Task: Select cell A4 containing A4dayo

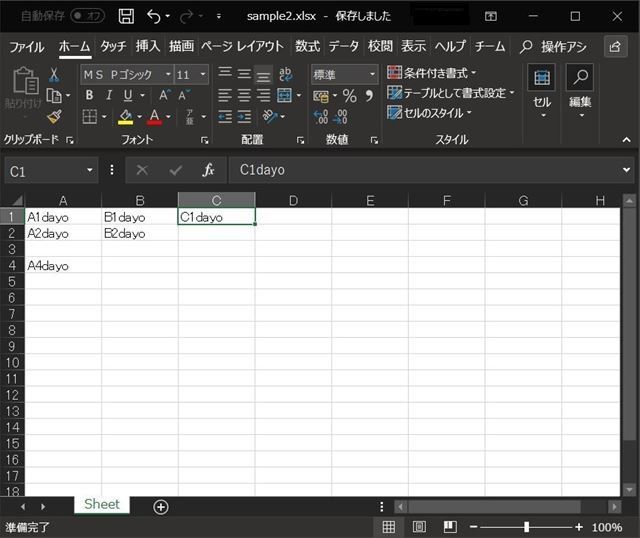Action: (x=63, y=265)
